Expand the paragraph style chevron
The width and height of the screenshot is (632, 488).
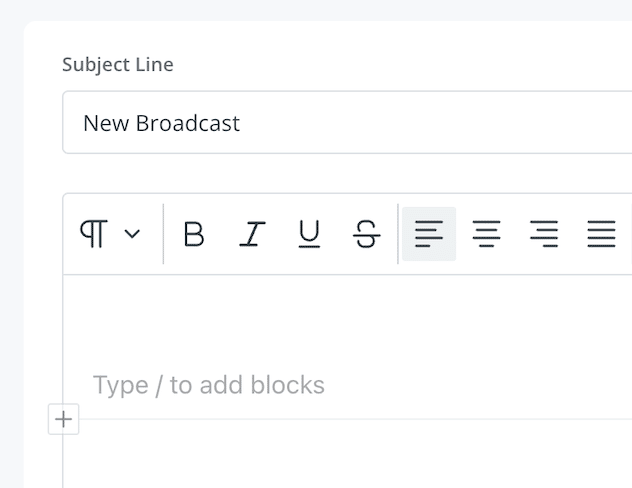click(x=132, y=234)
